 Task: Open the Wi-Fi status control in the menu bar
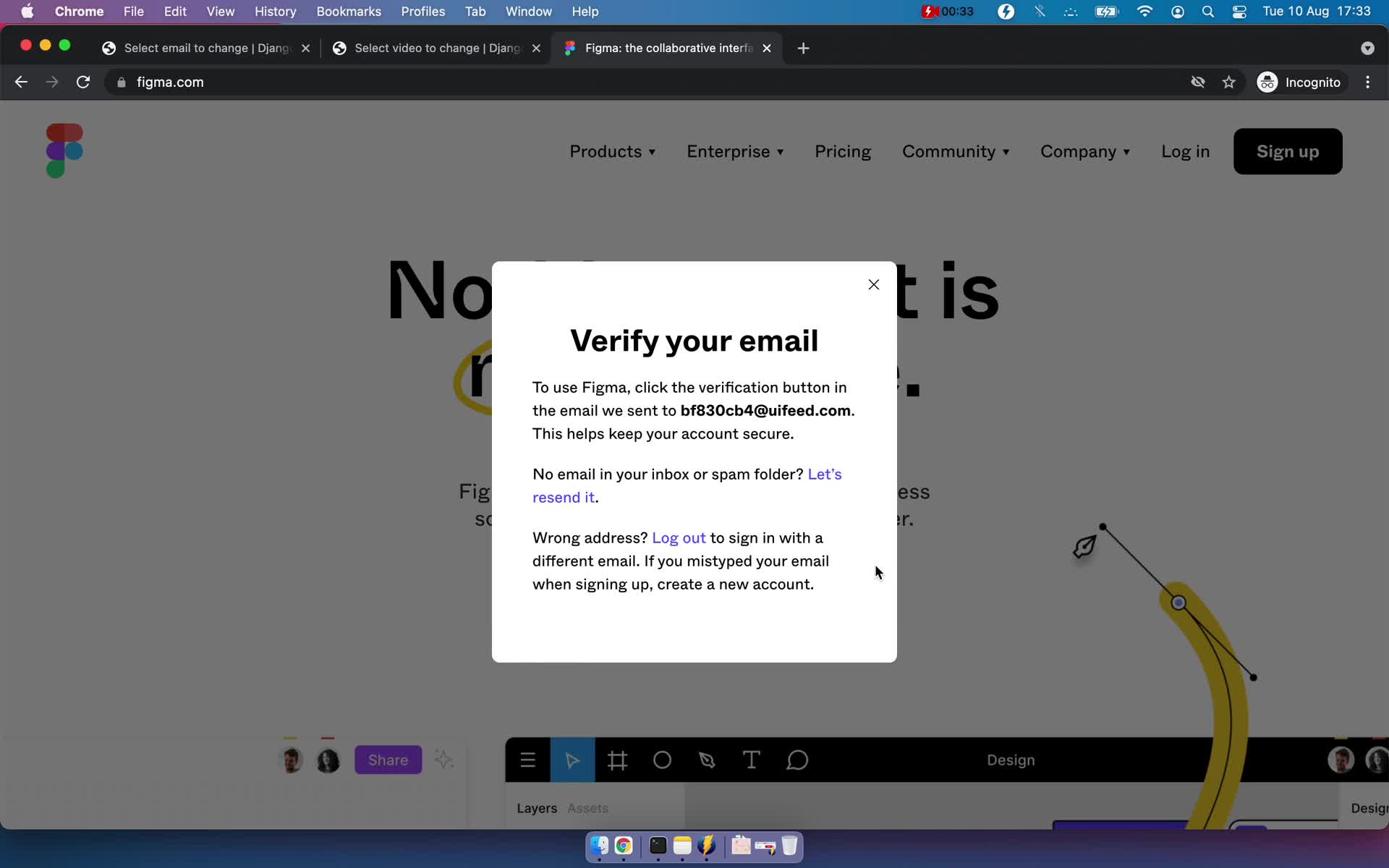(x=1145, y=11)
